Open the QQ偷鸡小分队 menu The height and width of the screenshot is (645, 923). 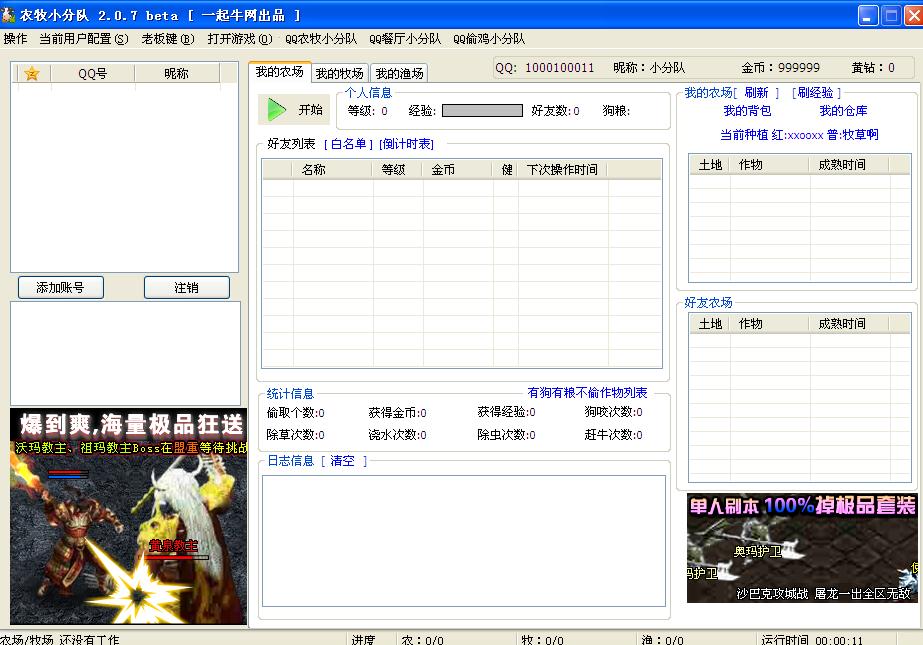[x=489, y=39]
